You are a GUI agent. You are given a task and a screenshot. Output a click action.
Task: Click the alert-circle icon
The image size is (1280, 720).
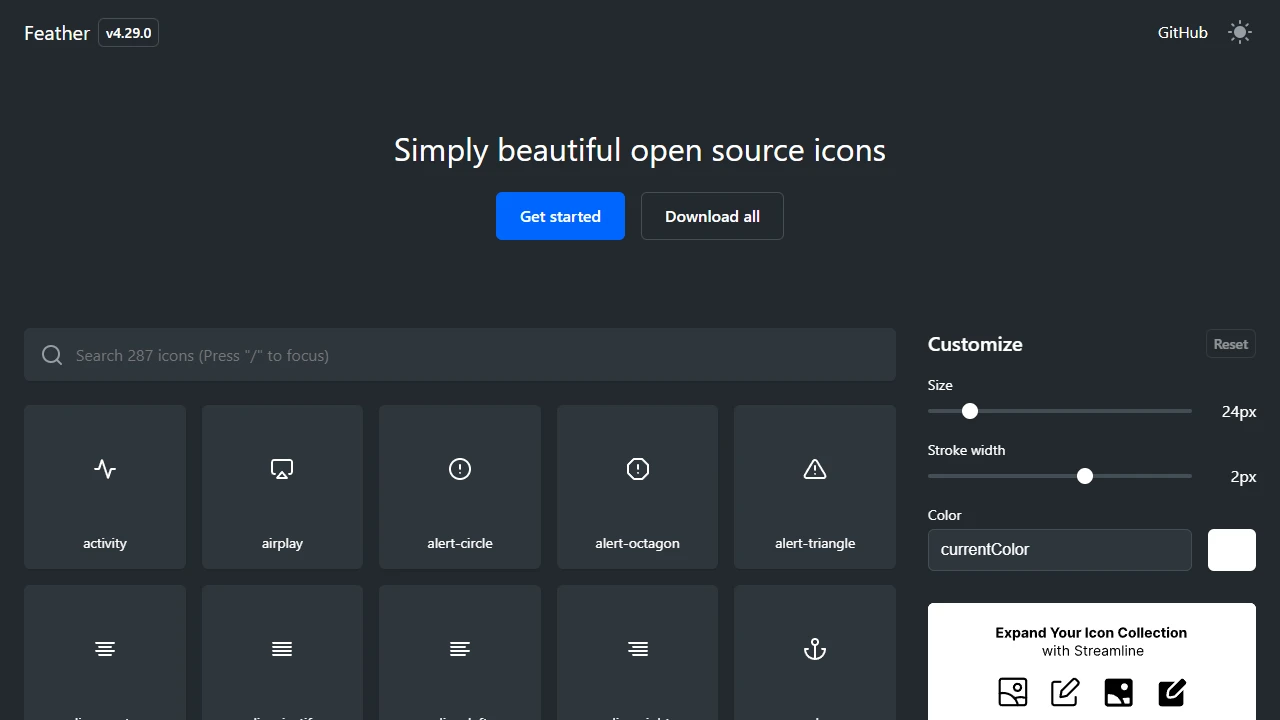click(459, 487)
